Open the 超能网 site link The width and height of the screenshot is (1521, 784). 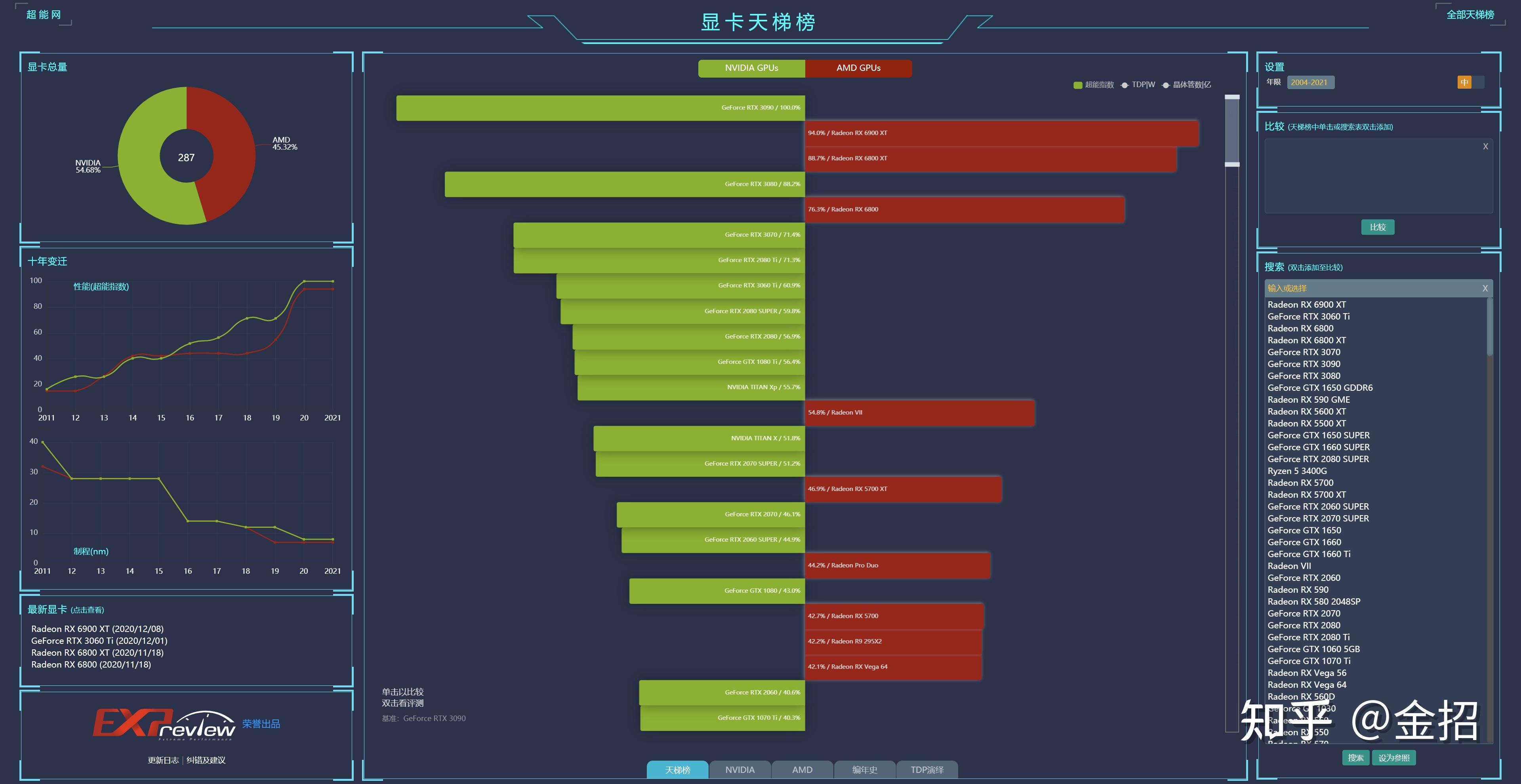(x=44, y=15)
